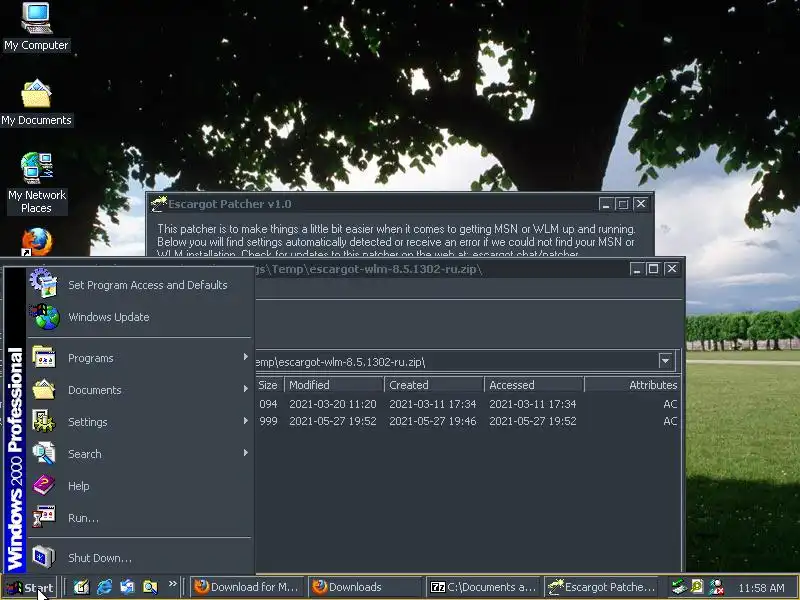The height and width of the screenshot is (600, 800).
Task: Click the 7-Zip address path field
Action: (456, 362)
